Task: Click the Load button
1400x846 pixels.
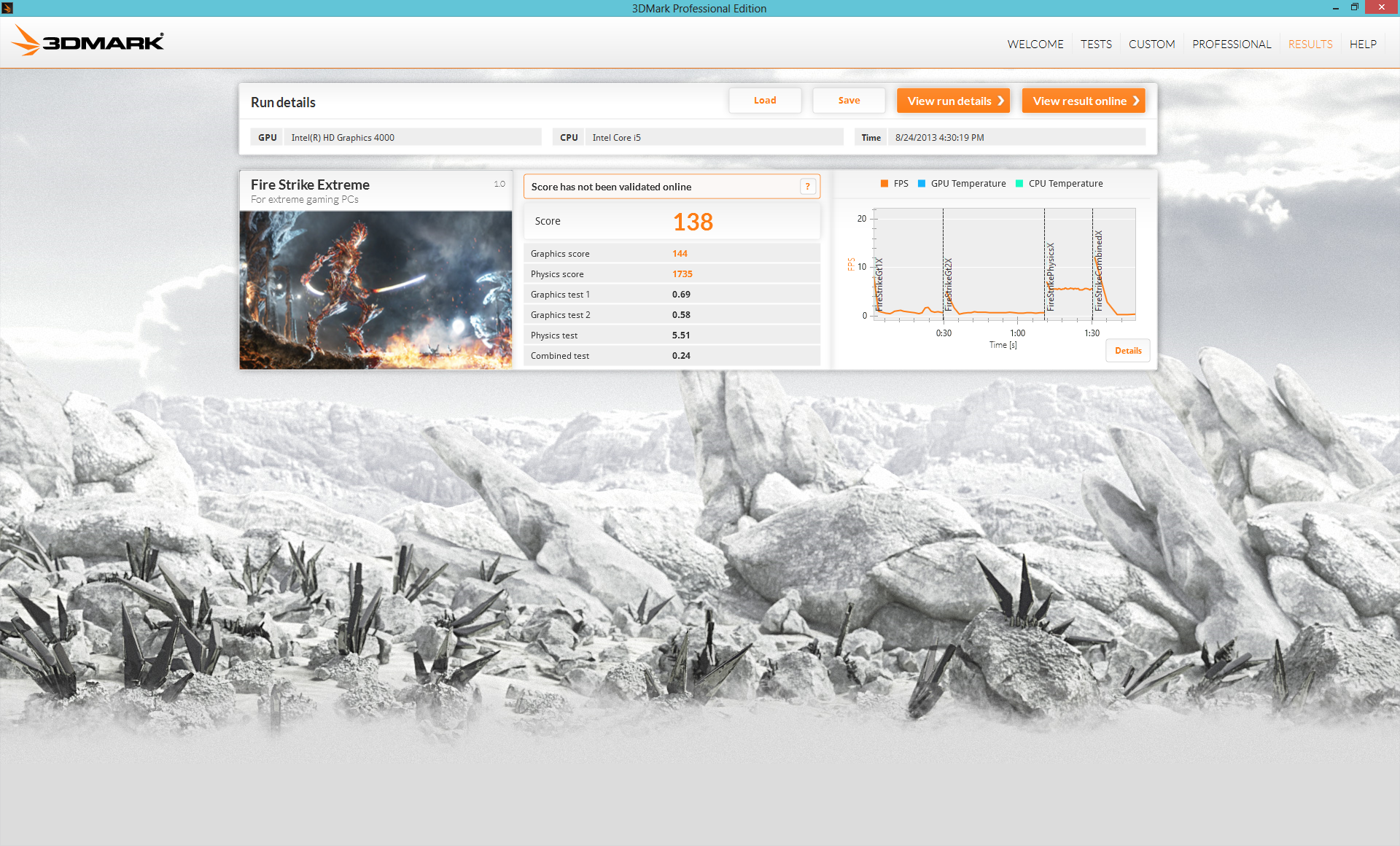Action: tap(765, 101)
